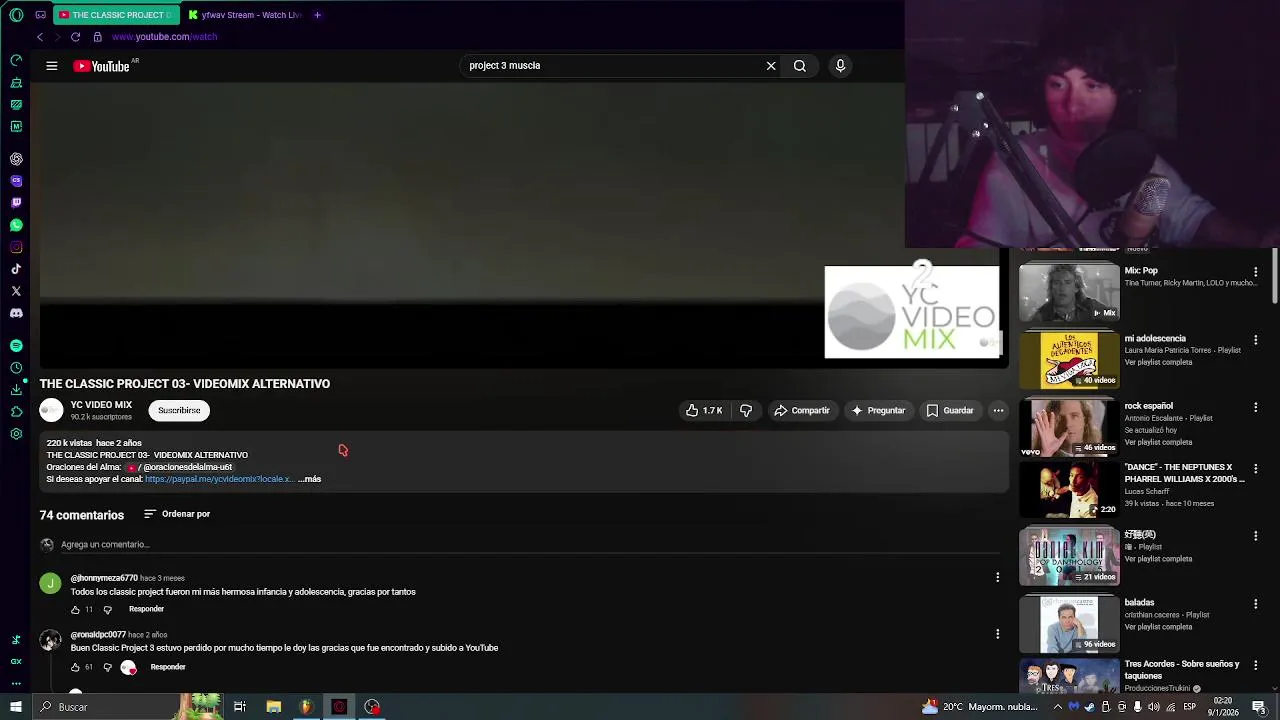1280x720 pixels.
Task: Open Tres Acordes video thumbnail
Action: coord(1069,676)
